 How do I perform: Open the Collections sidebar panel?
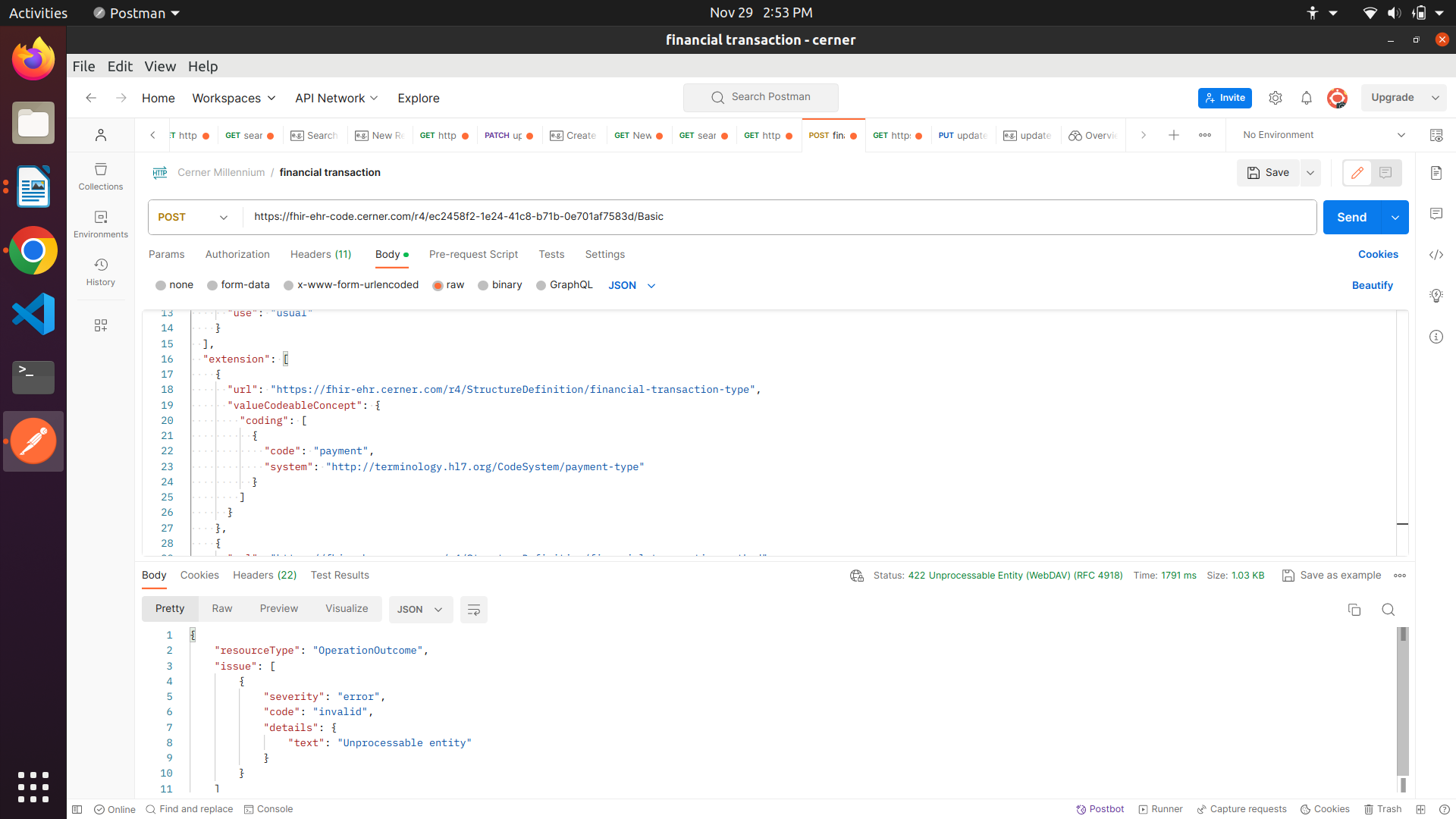[x=100, y=176]
